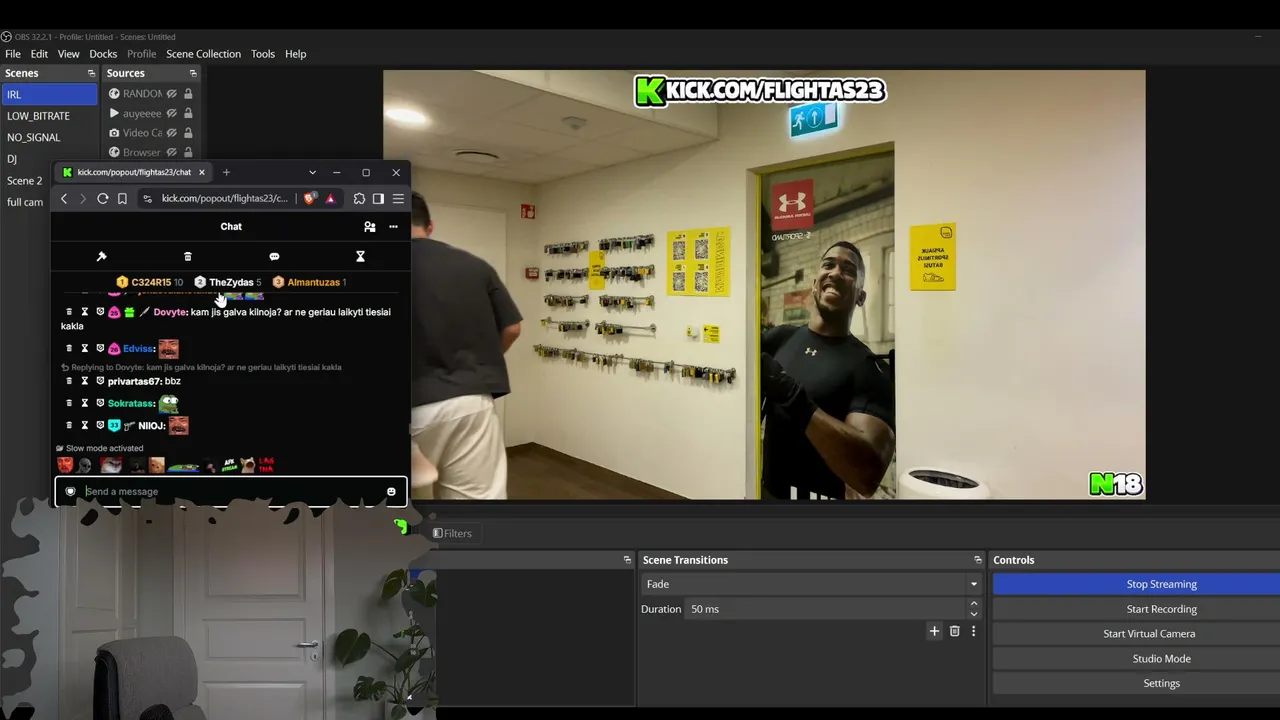
Task: Click the auyeeee media source play icon
Action: pyautogui.click(x=114, y=113)
